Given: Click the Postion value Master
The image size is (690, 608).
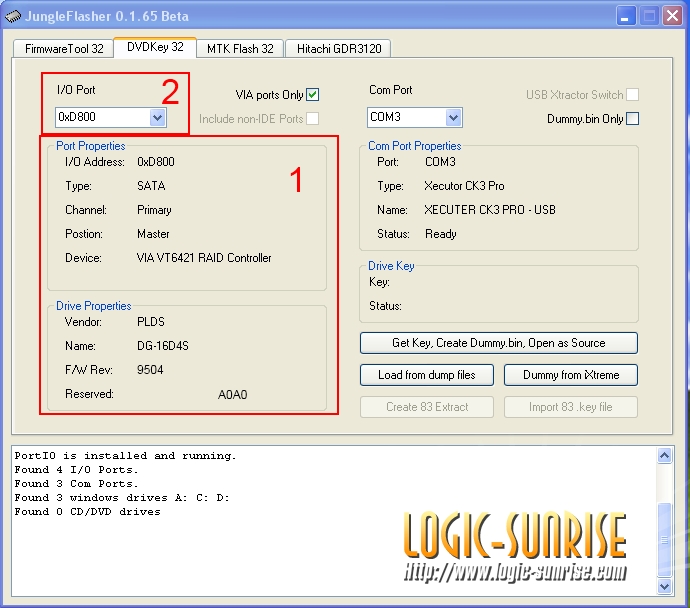Looking at the screenshot, I should point(153,234).
